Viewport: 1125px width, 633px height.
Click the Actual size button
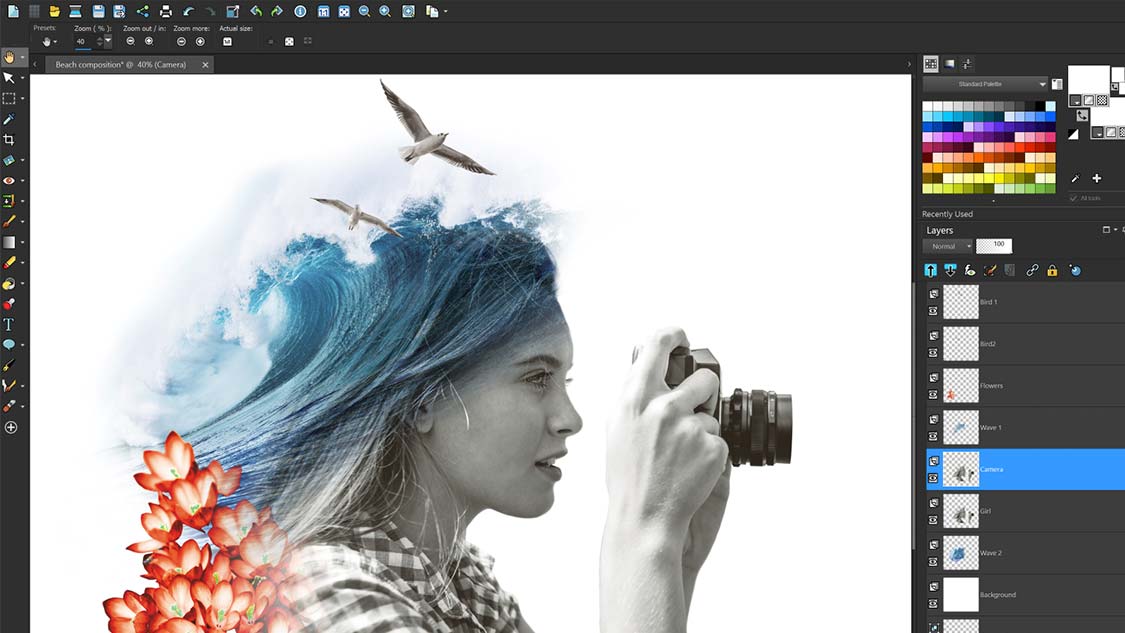click(230, 40)
